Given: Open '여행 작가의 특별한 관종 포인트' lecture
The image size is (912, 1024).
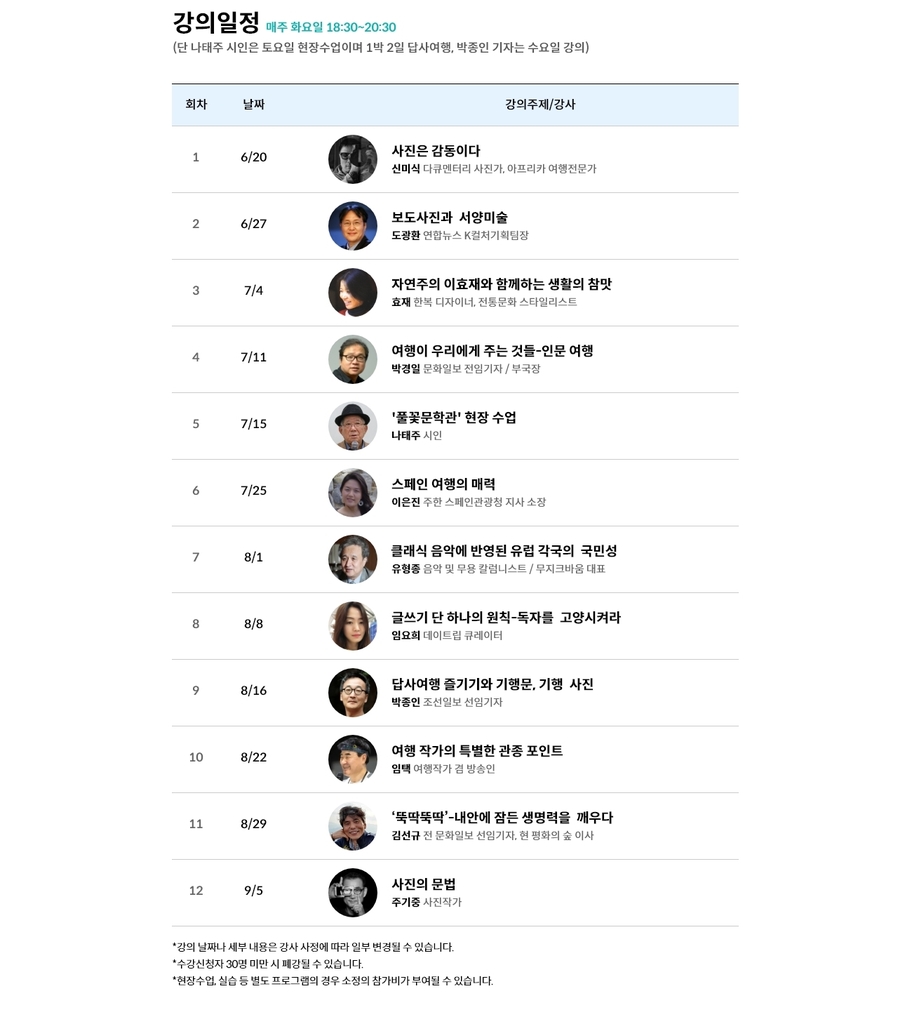Looking at the screenshot, I should coord(477,751).
